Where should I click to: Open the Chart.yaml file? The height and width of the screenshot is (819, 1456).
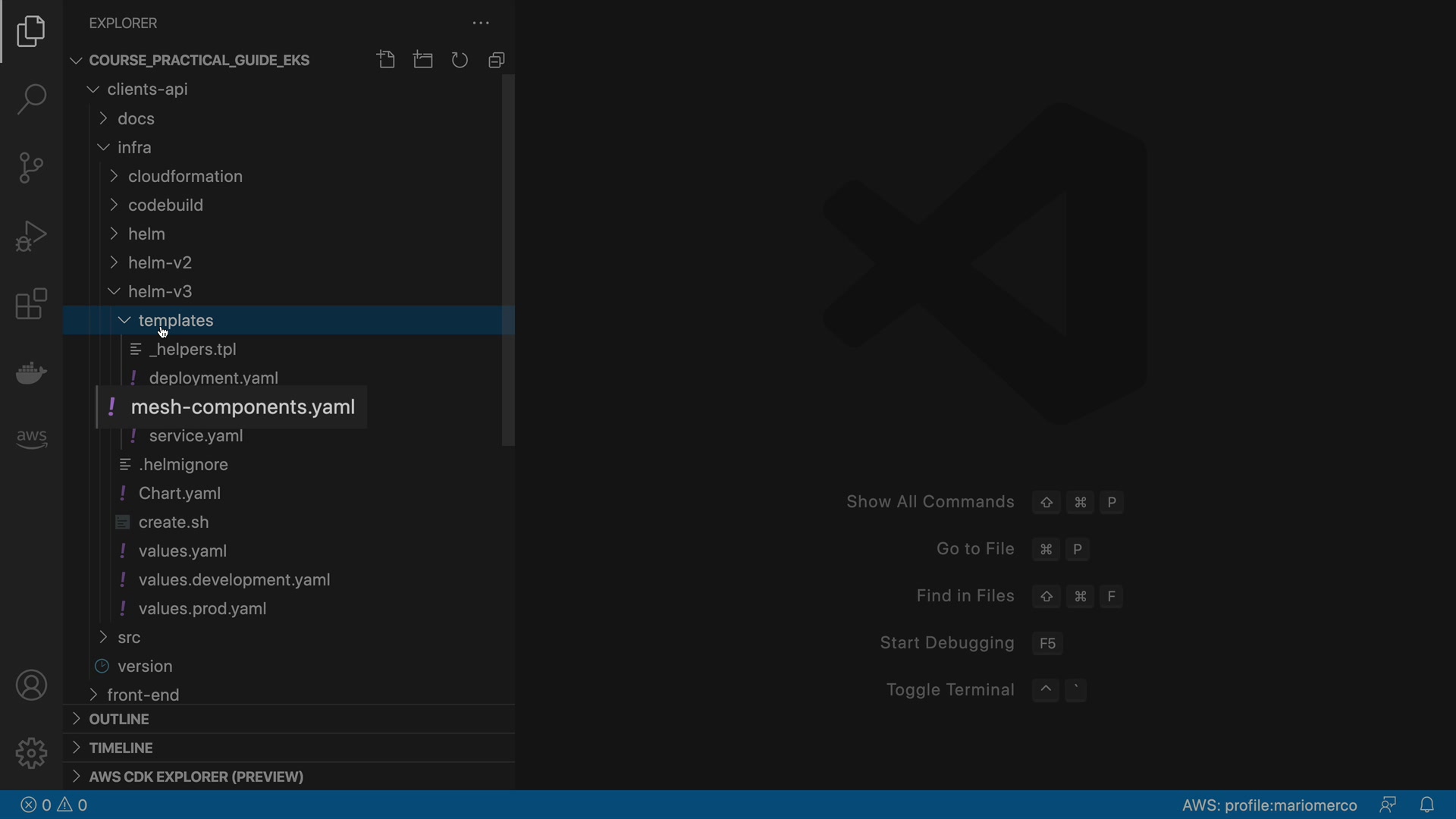(x=180, y=494)
